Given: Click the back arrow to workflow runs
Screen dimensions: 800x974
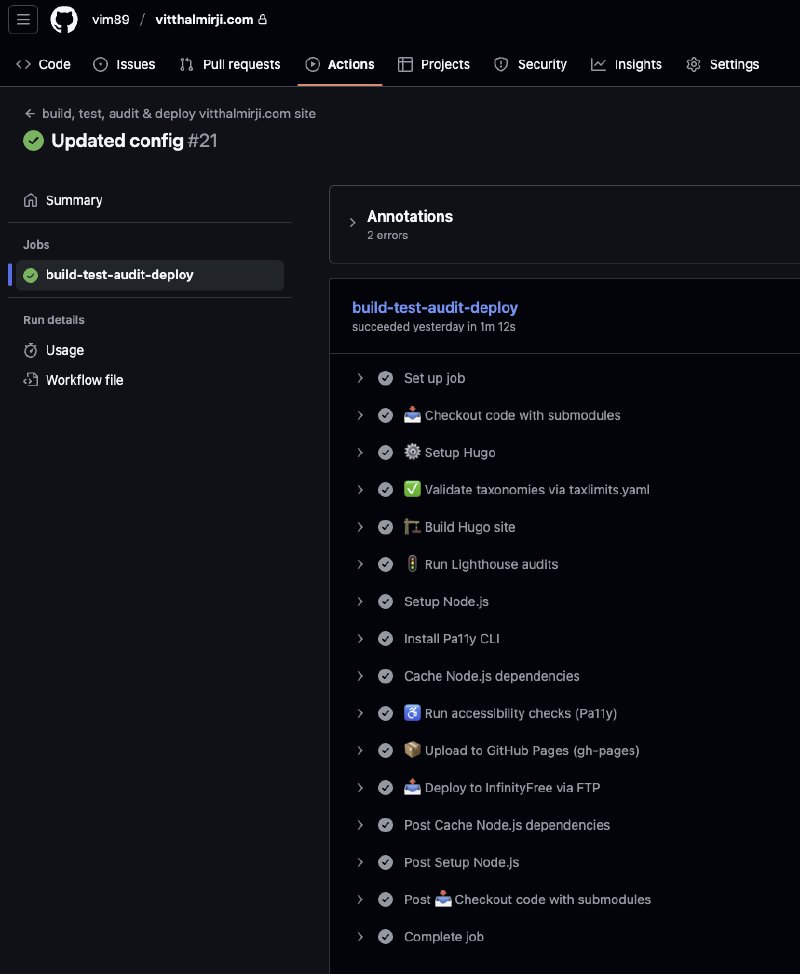Looking at the screenshot, I should pyautogui.click(x=29, y=114).
